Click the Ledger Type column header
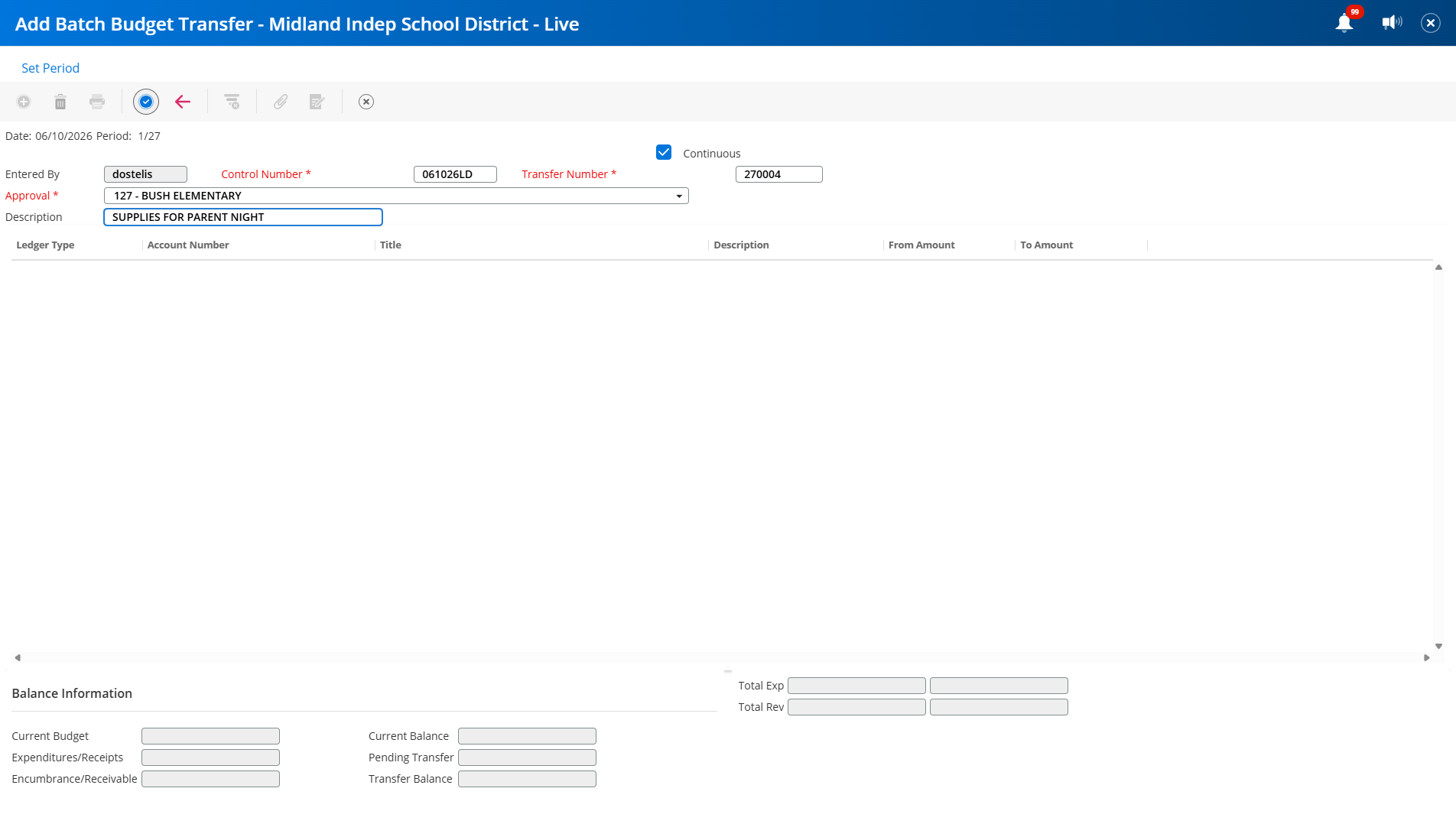Screen dimensions: 1456x824 coord(45,245)
